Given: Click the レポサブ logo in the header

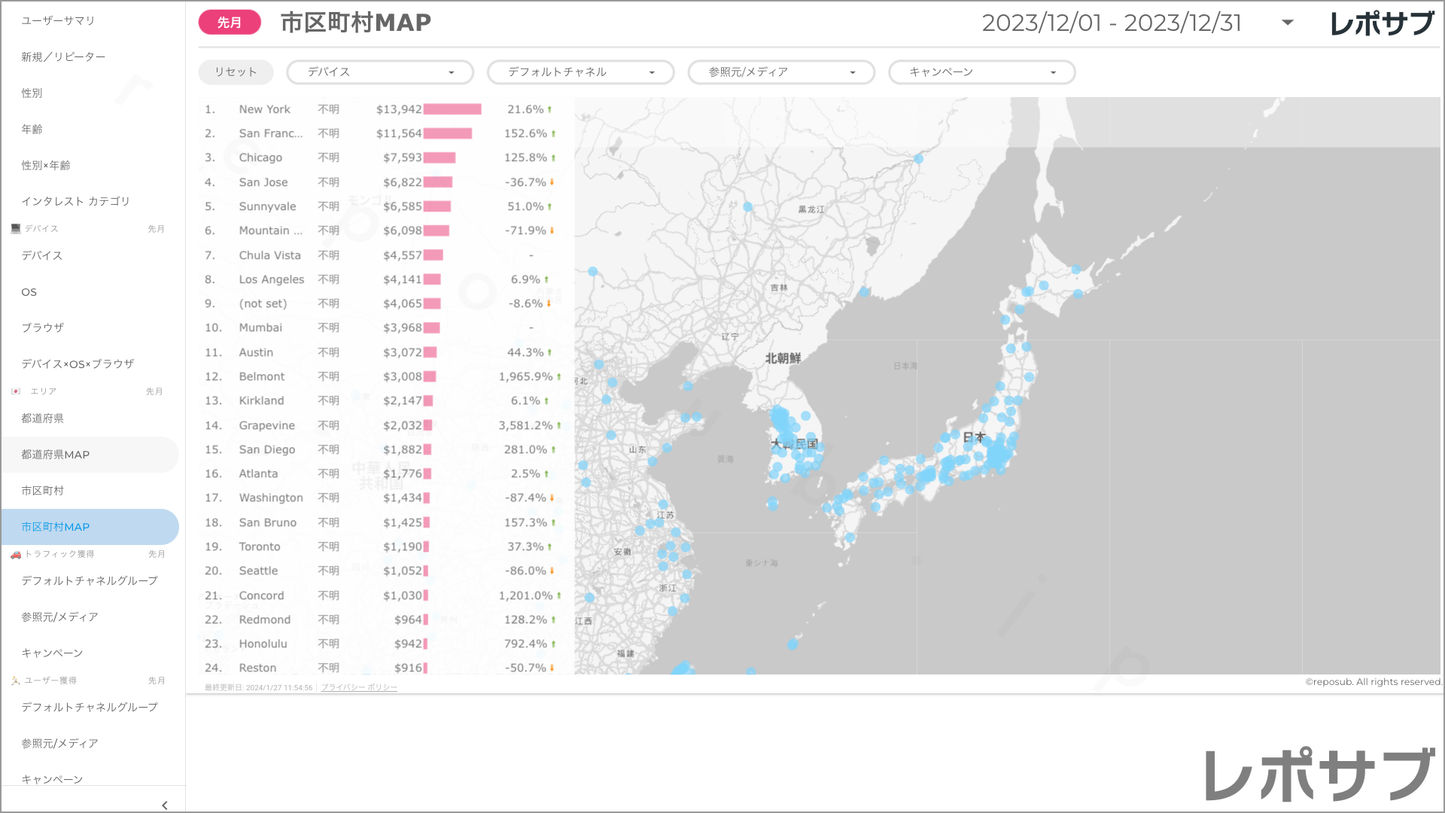Looking at the screenshot, I should click(x=1381, y=23).
